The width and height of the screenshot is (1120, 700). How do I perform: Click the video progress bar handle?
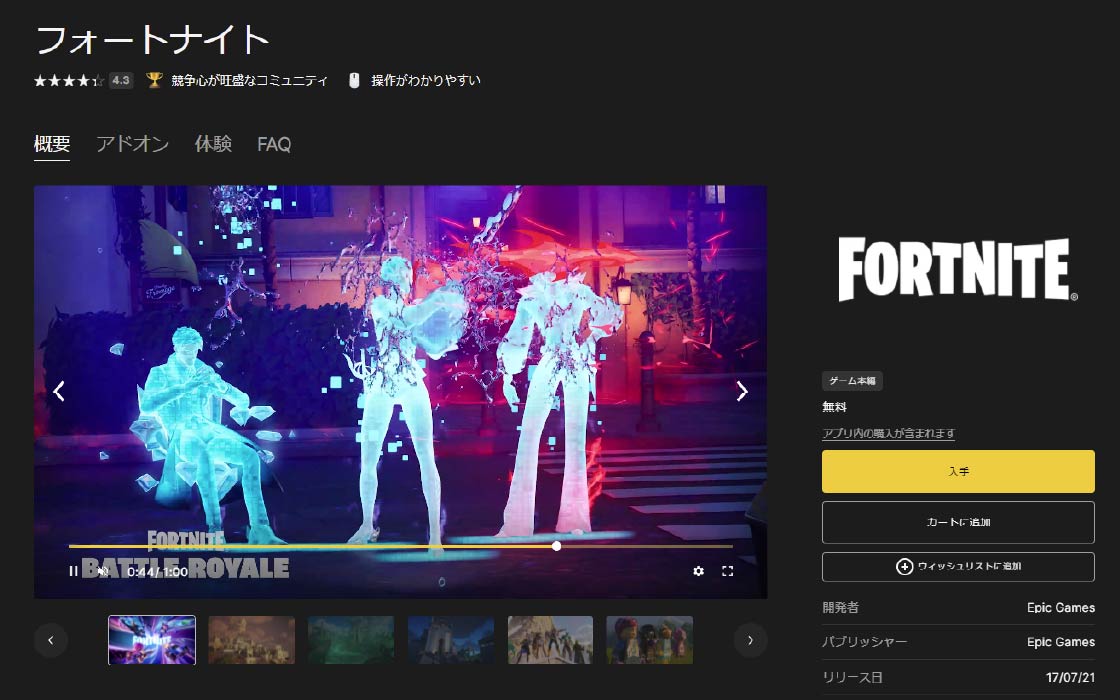click(556, 546)
